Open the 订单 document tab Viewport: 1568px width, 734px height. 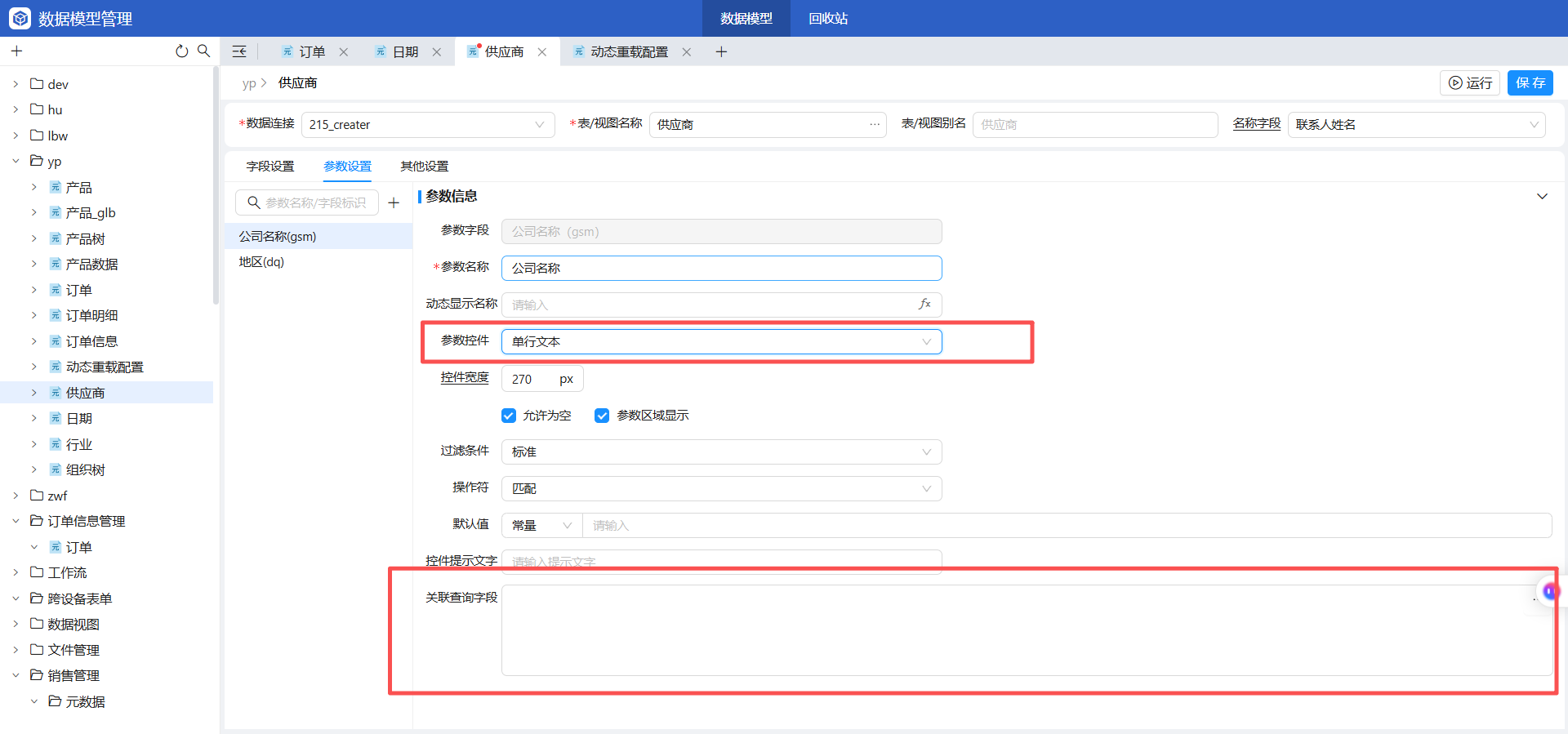pos(312,52)
